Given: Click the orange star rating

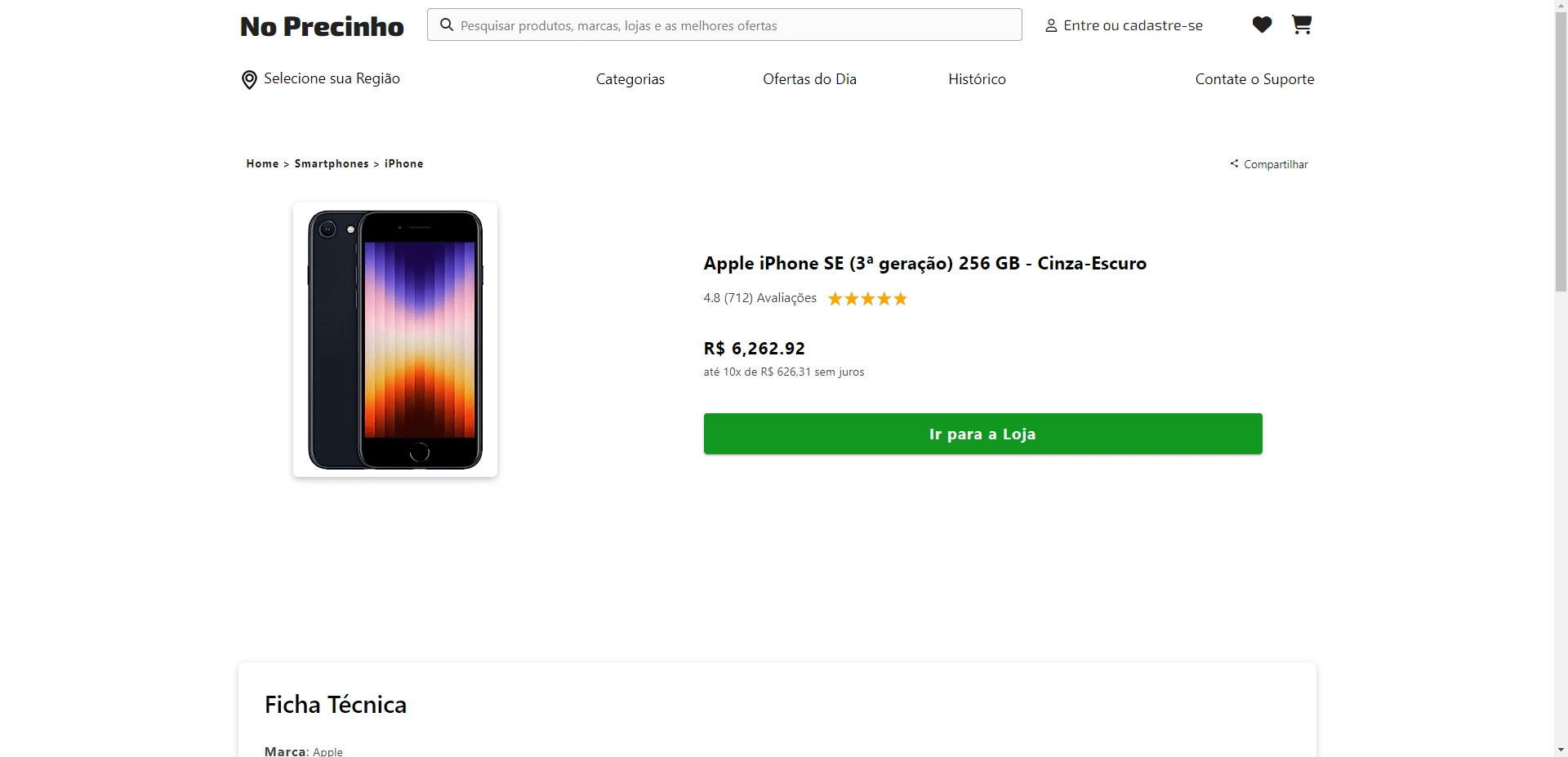Looking at the screenshot, I should [867, 299].
